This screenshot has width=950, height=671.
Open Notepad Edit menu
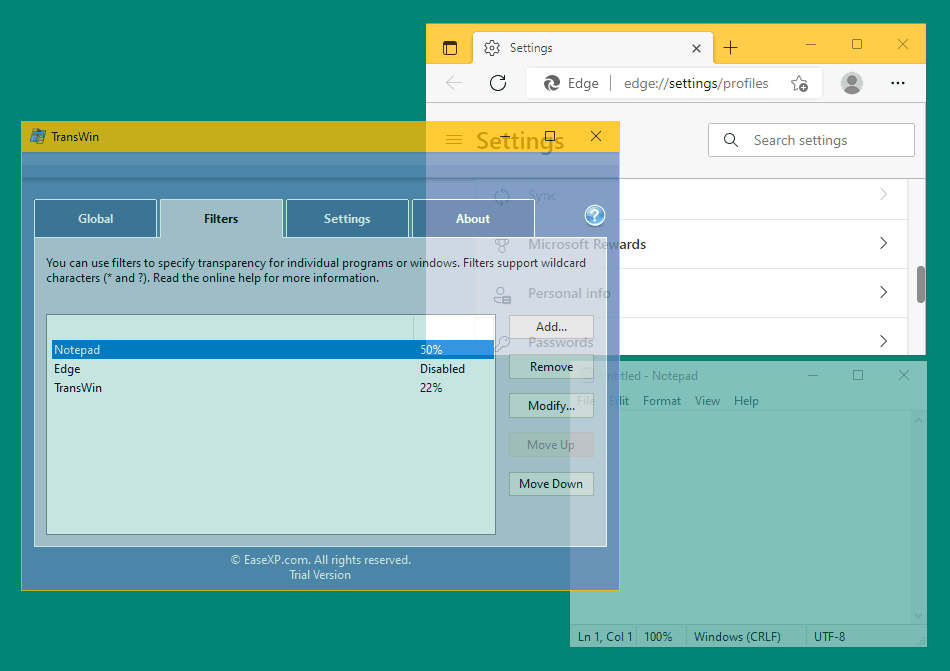[619, 401]
